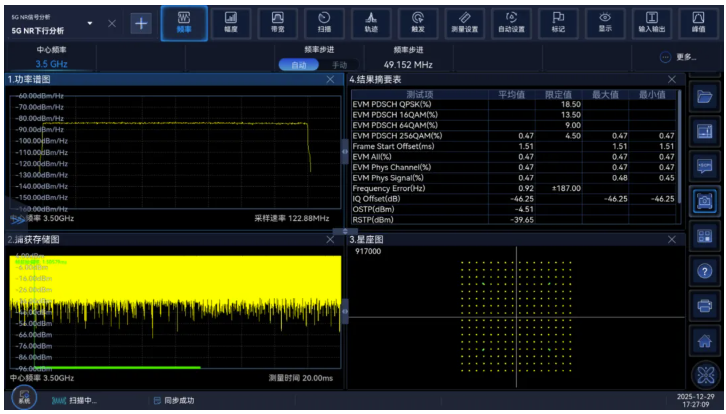Open the 标记 marker menu
726x414 pixels.
click(558, 23)
